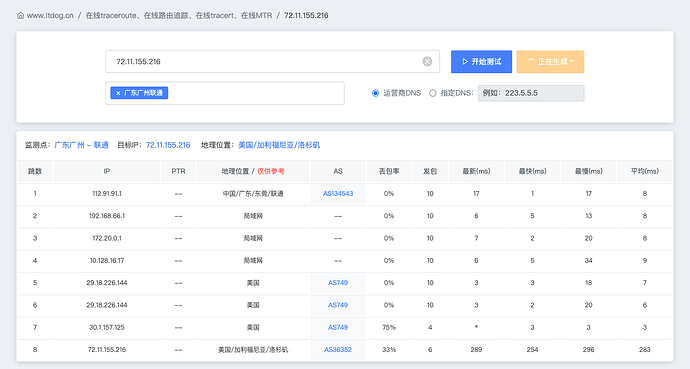Open www.itdog.cn breadcrumb link

(50, 15)
